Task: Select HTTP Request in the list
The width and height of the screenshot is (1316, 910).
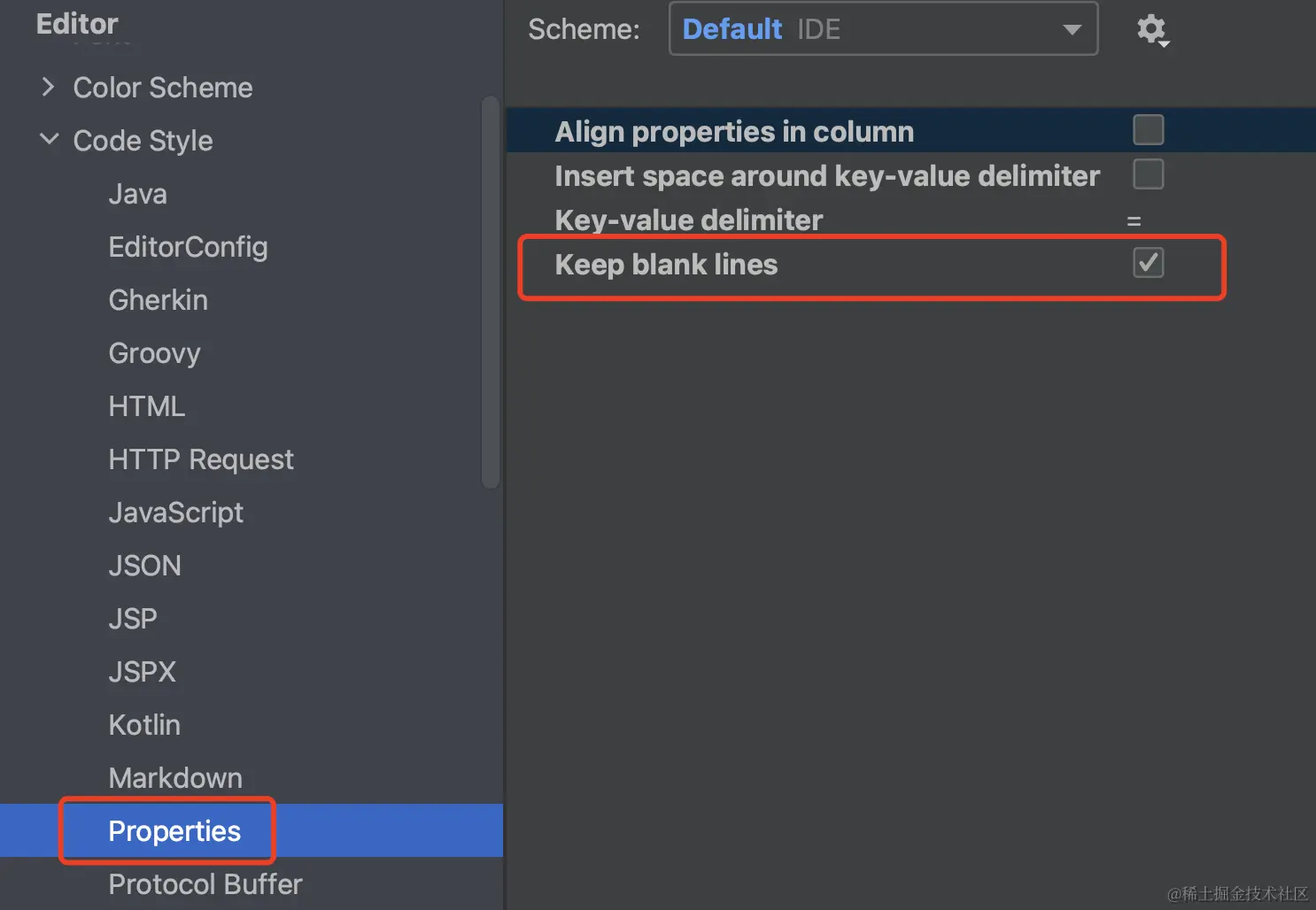Action: click(201, 459)
